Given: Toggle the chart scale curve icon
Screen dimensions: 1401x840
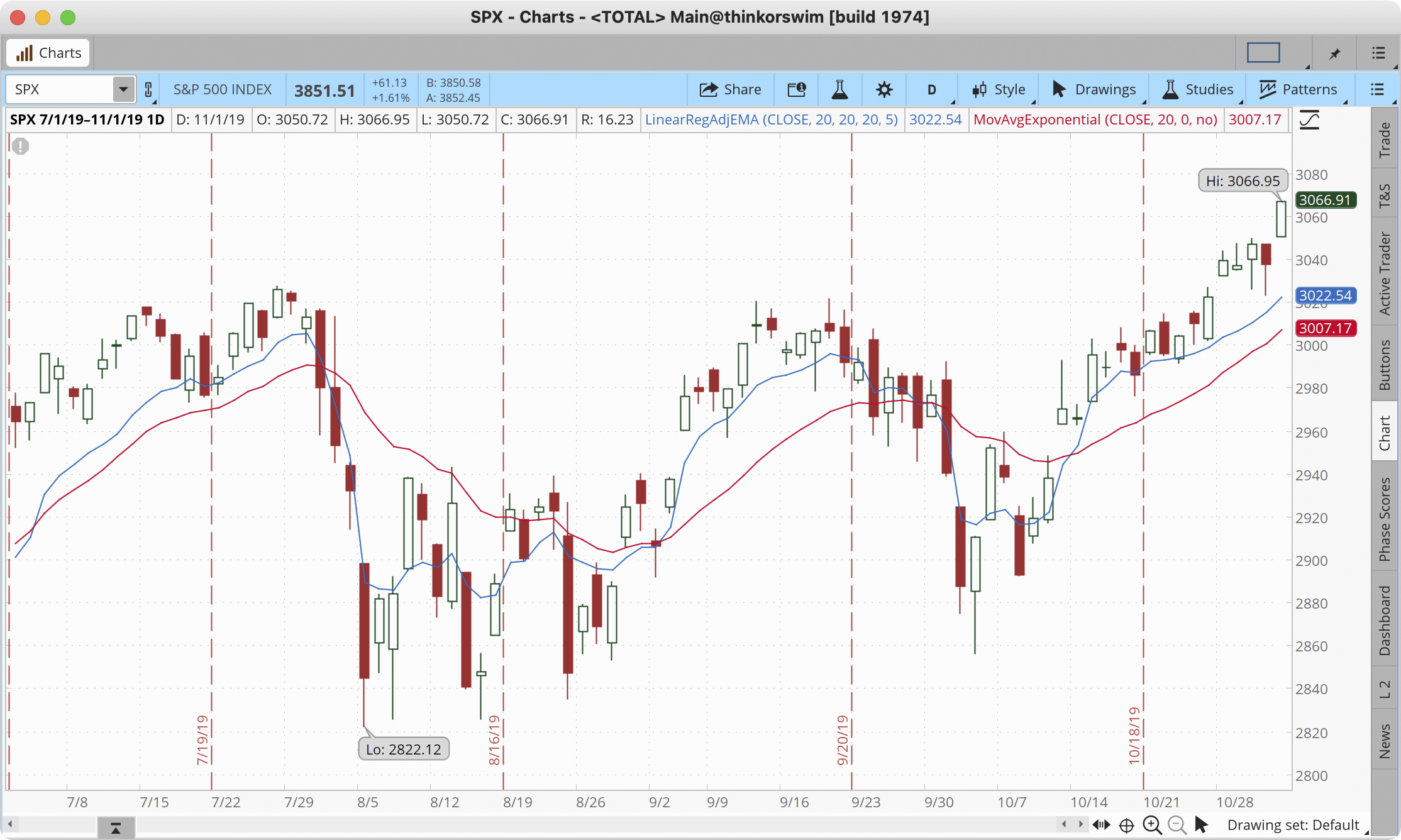Looking at the screenshot, I should 1309,119.
